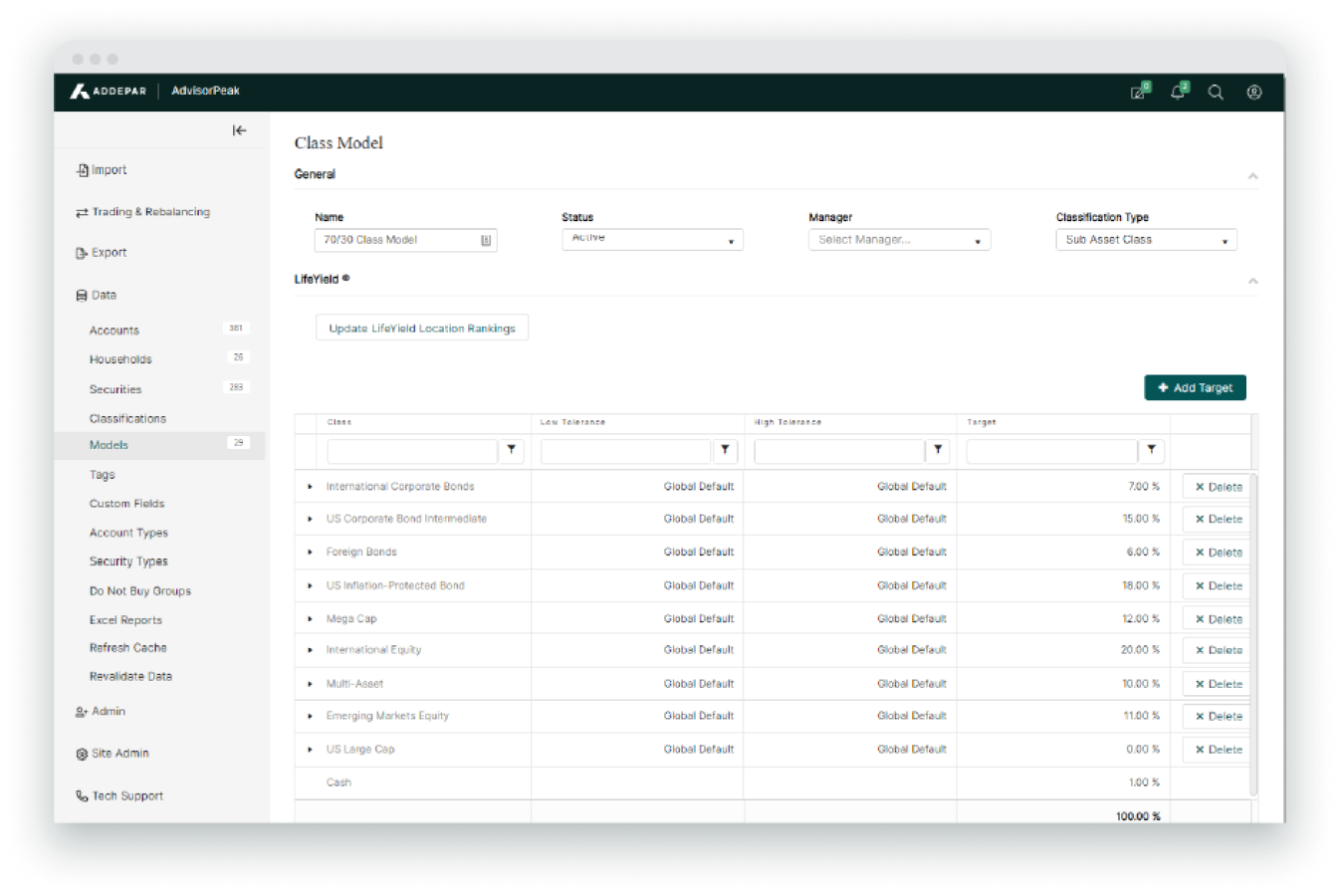Open the filter icon on the Class column
The image size is (1340, 896).
pyautogui.click(x=512, y=451)
